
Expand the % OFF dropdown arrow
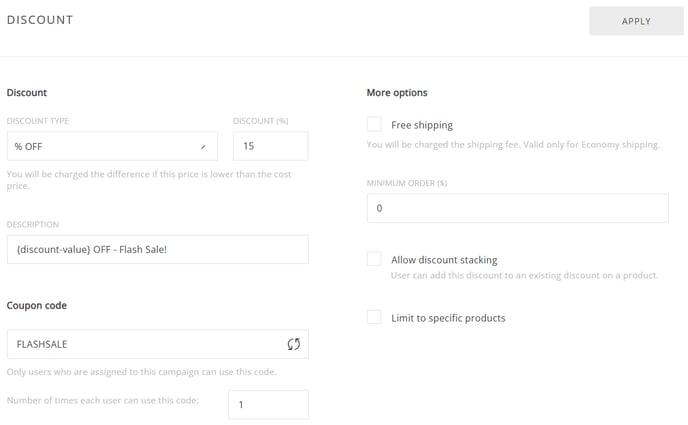(203, 147)
